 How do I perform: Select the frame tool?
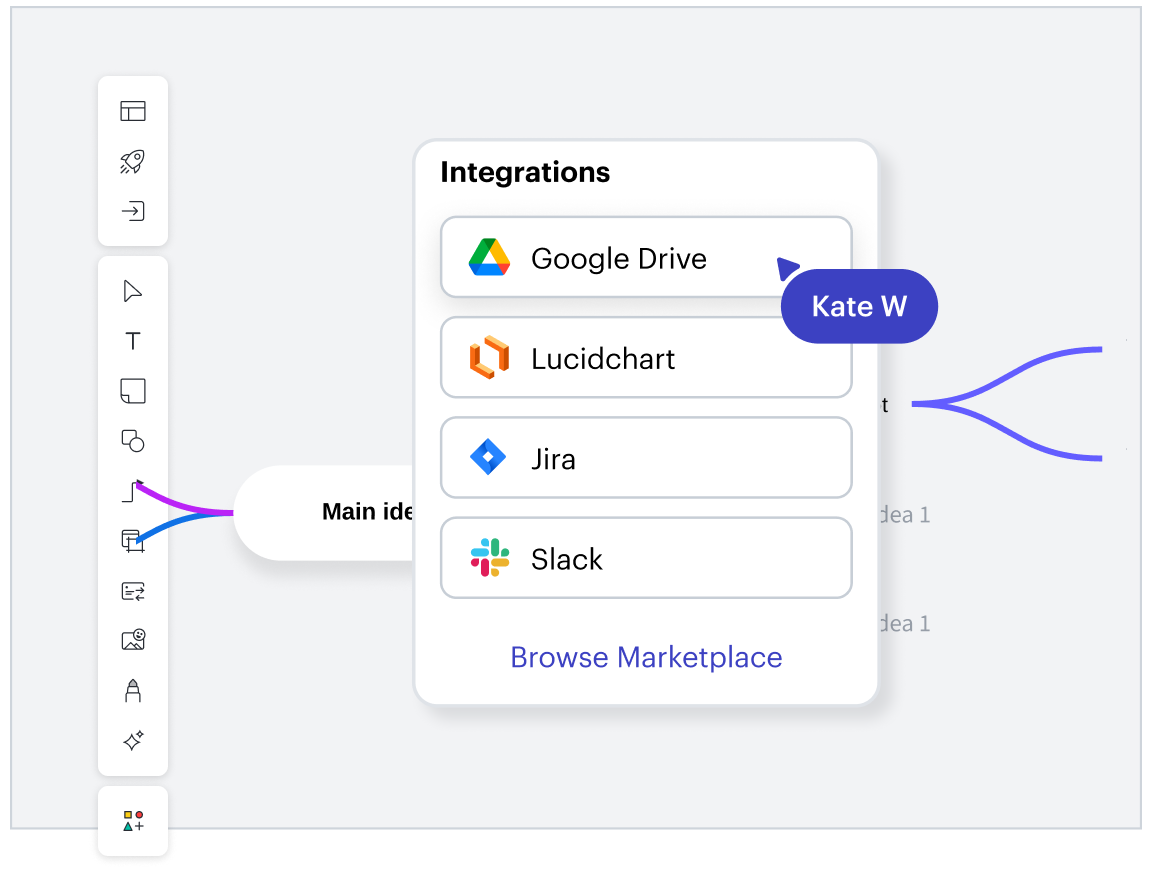pyautogui.click(x=132, y=541)
